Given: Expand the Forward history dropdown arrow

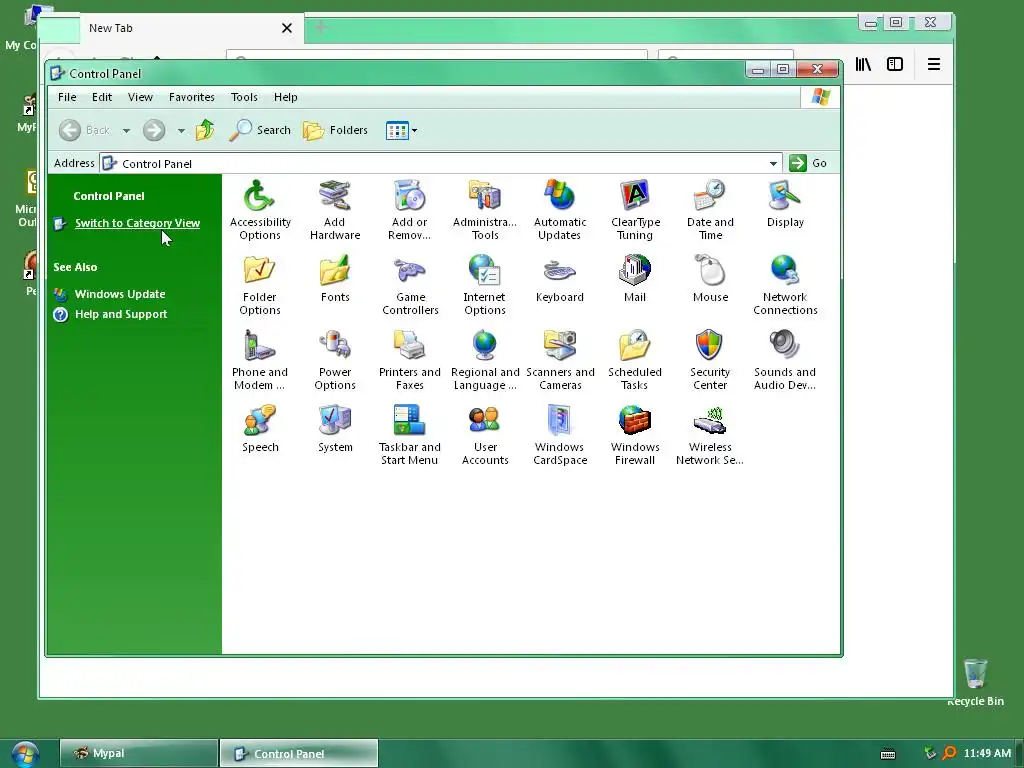Looking at the screenshot, I should click(181, 131).
